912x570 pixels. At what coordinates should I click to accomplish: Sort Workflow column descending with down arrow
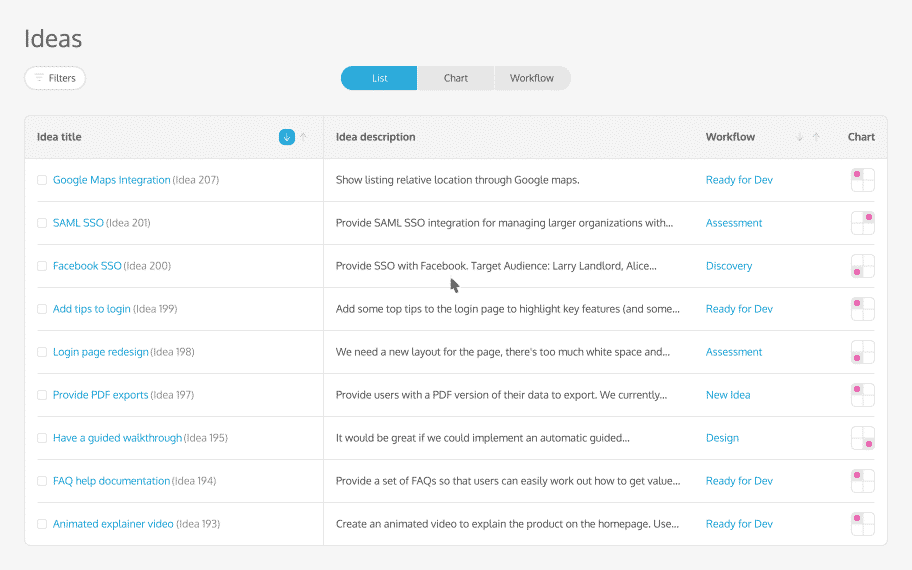tap(799, 137)
